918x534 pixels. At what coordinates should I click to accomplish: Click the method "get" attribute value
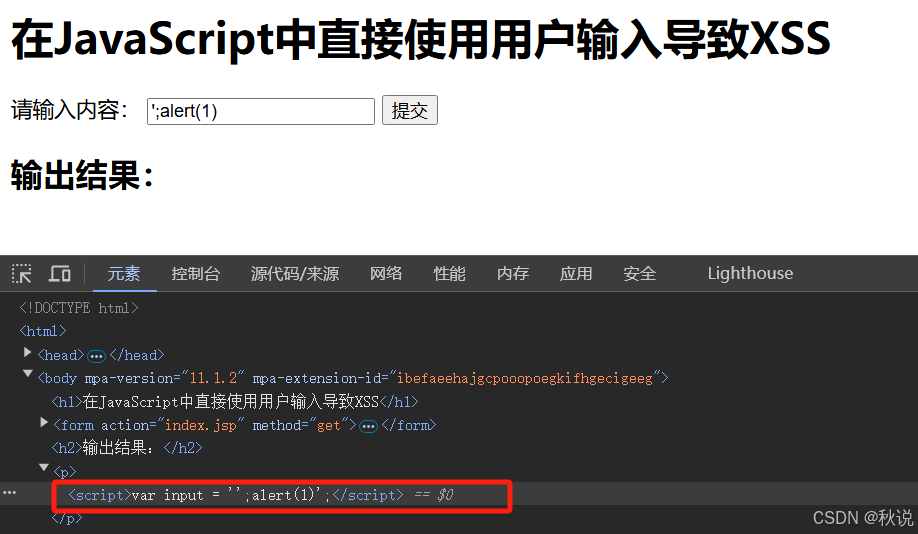328,425
